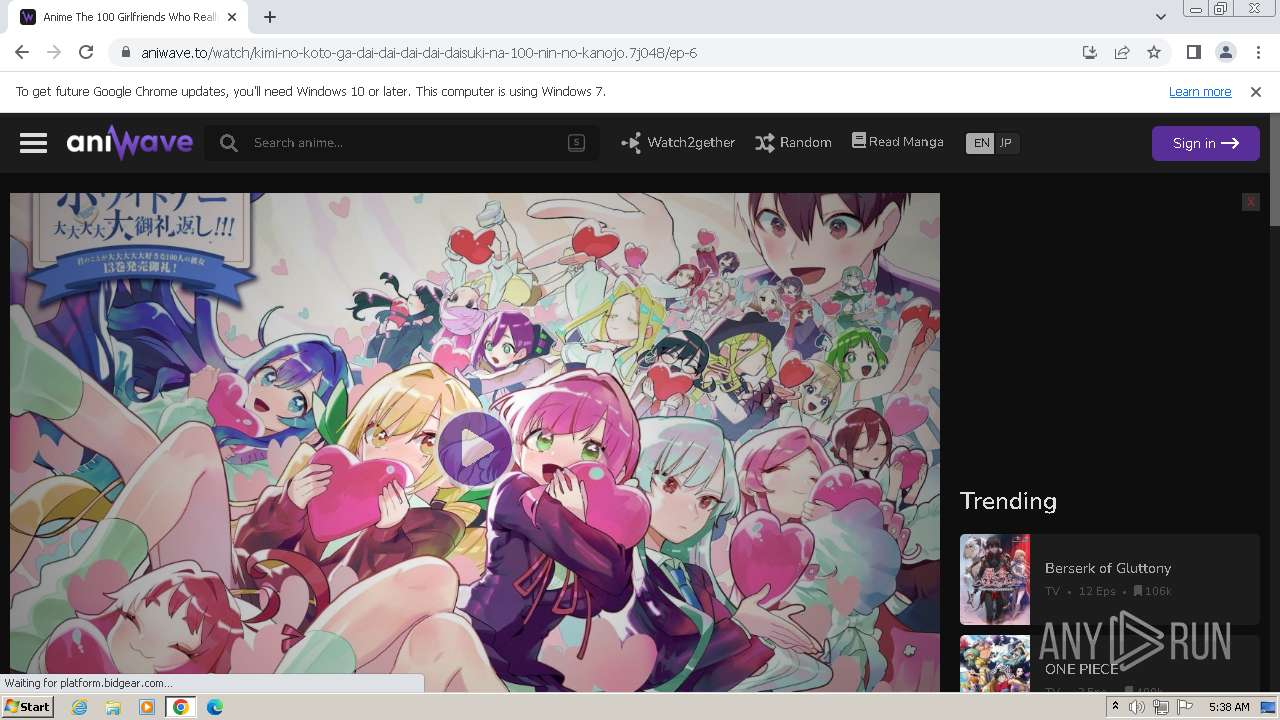Viewport: 1280px width, 720px height.
Task: Dismiss the Chrome update notification bar
Action: tap(1256, 91)
